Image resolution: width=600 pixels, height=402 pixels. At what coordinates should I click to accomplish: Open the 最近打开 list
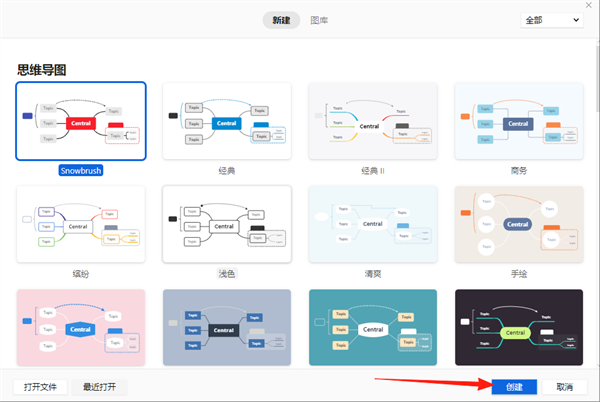coord(99,387)
